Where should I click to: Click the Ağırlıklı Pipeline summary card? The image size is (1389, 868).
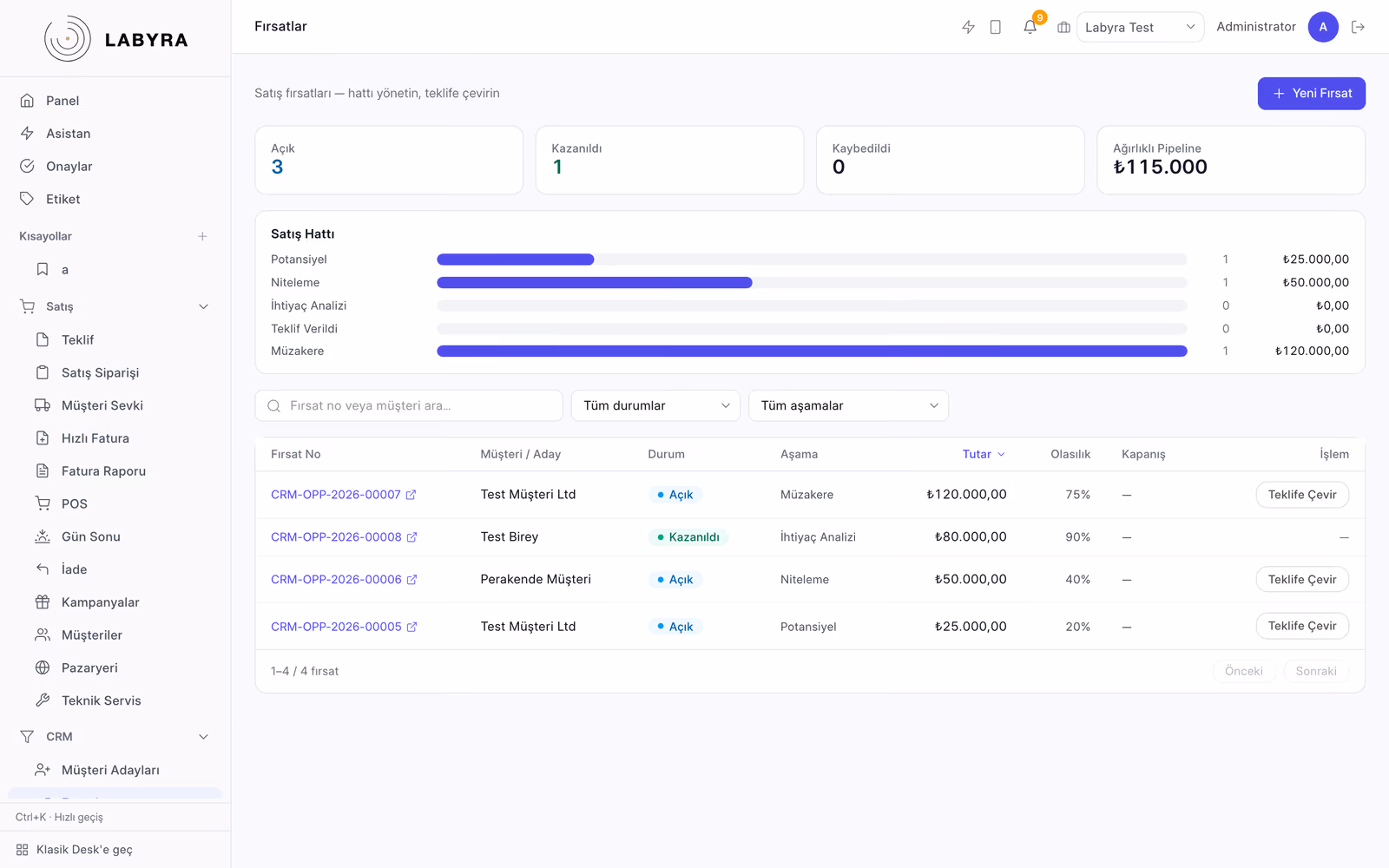[1231, 160]
